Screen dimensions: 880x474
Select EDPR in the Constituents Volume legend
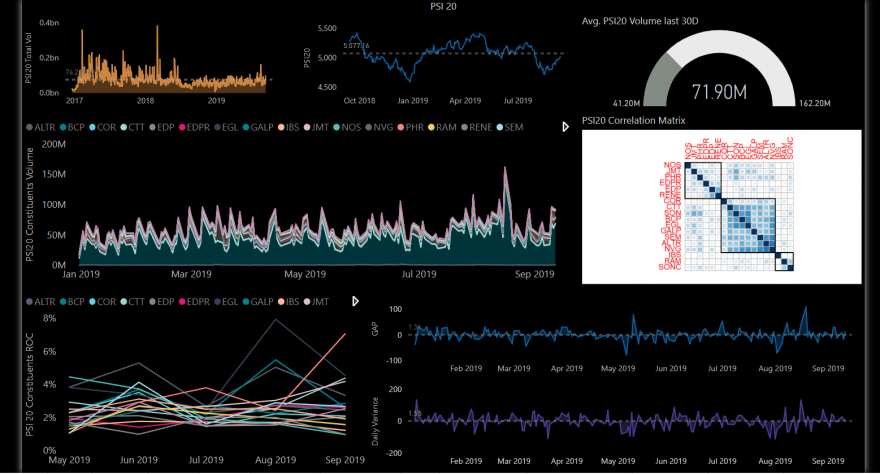click(194, 127)
